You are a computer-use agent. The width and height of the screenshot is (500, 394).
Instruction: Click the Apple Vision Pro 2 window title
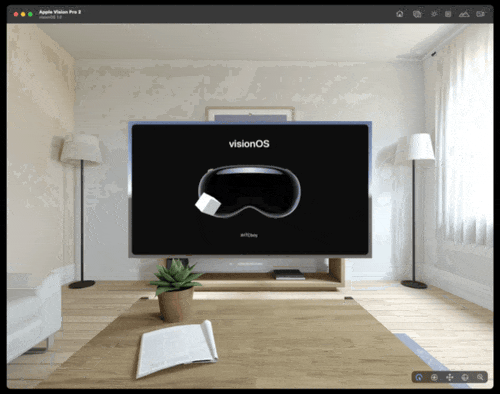(x=60, y=12)
